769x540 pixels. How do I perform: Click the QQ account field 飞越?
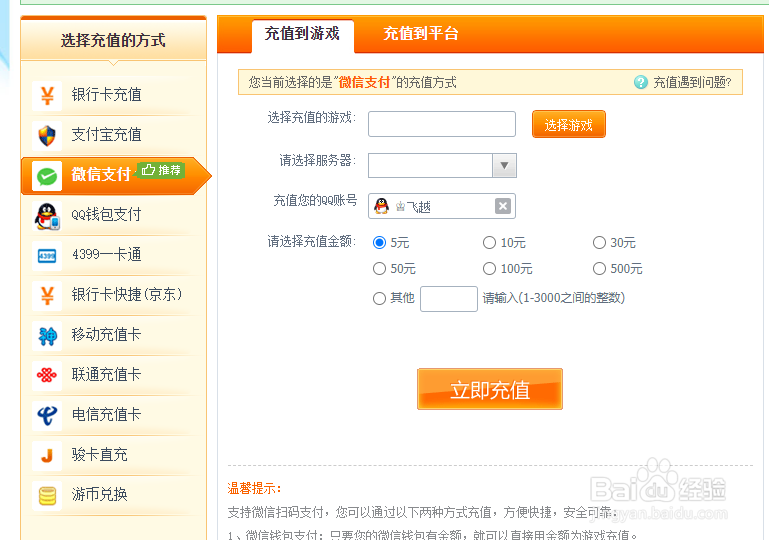point(442,206)
